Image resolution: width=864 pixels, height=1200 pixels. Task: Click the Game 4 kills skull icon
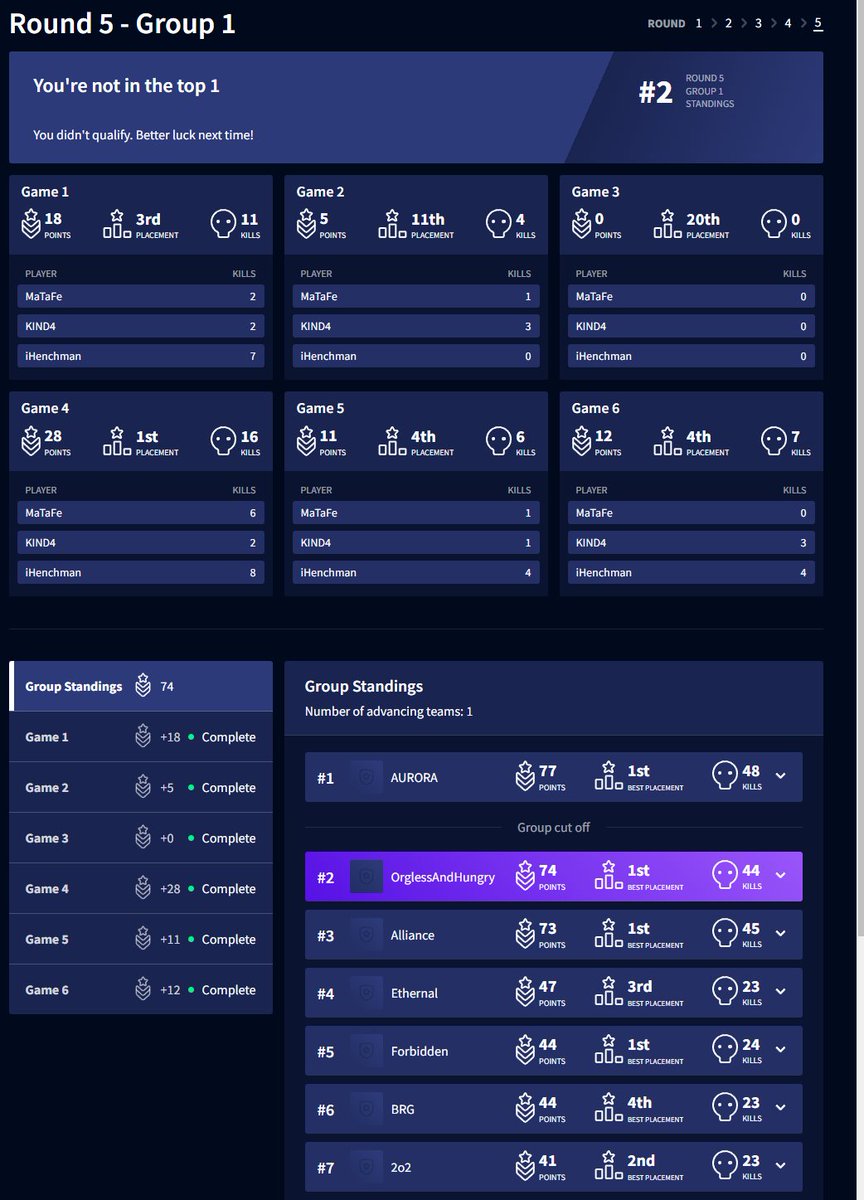pos(224,441)
